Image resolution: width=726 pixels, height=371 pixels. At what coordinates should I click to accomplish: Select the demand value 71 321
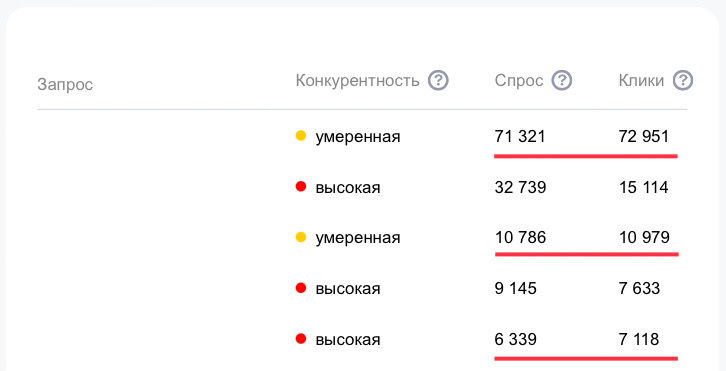pyautogui.click(x=520, y=137)
